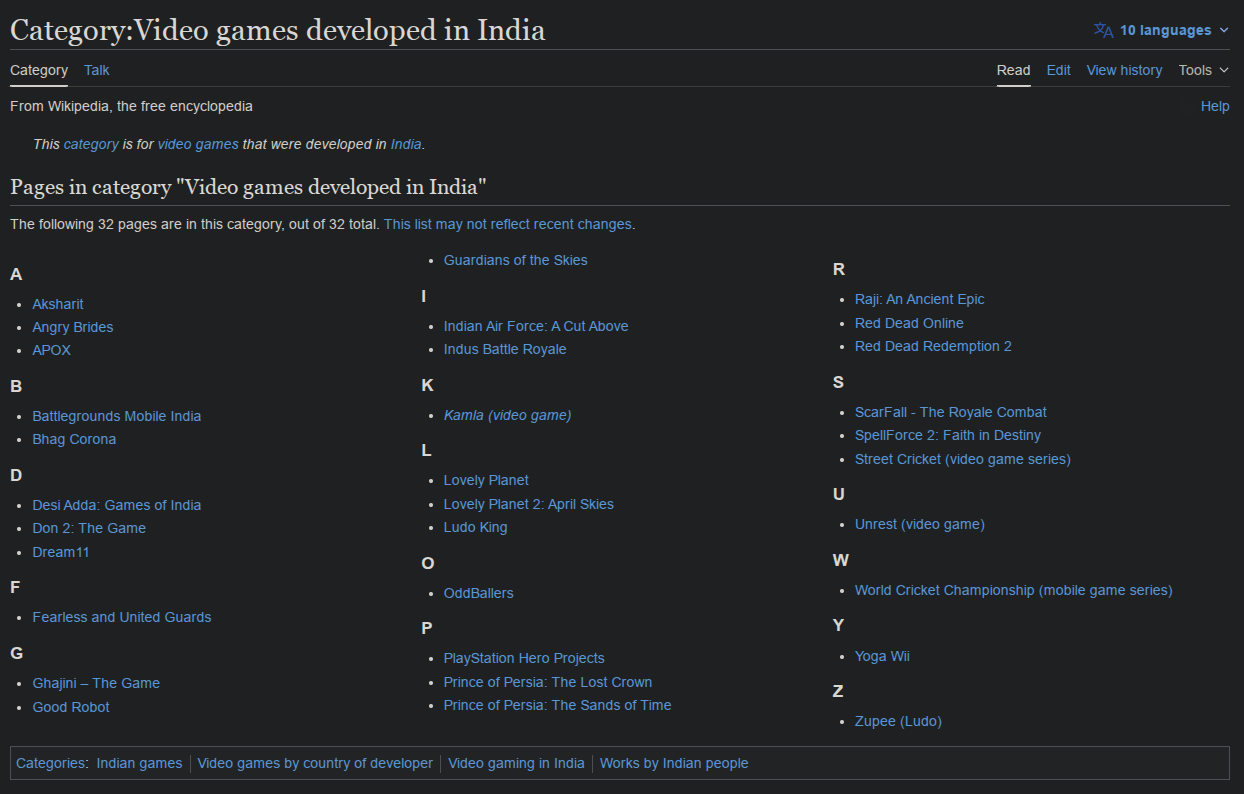Open the Ludo King page
This screenshot has width=1244, height=794.
pos(476,527)
